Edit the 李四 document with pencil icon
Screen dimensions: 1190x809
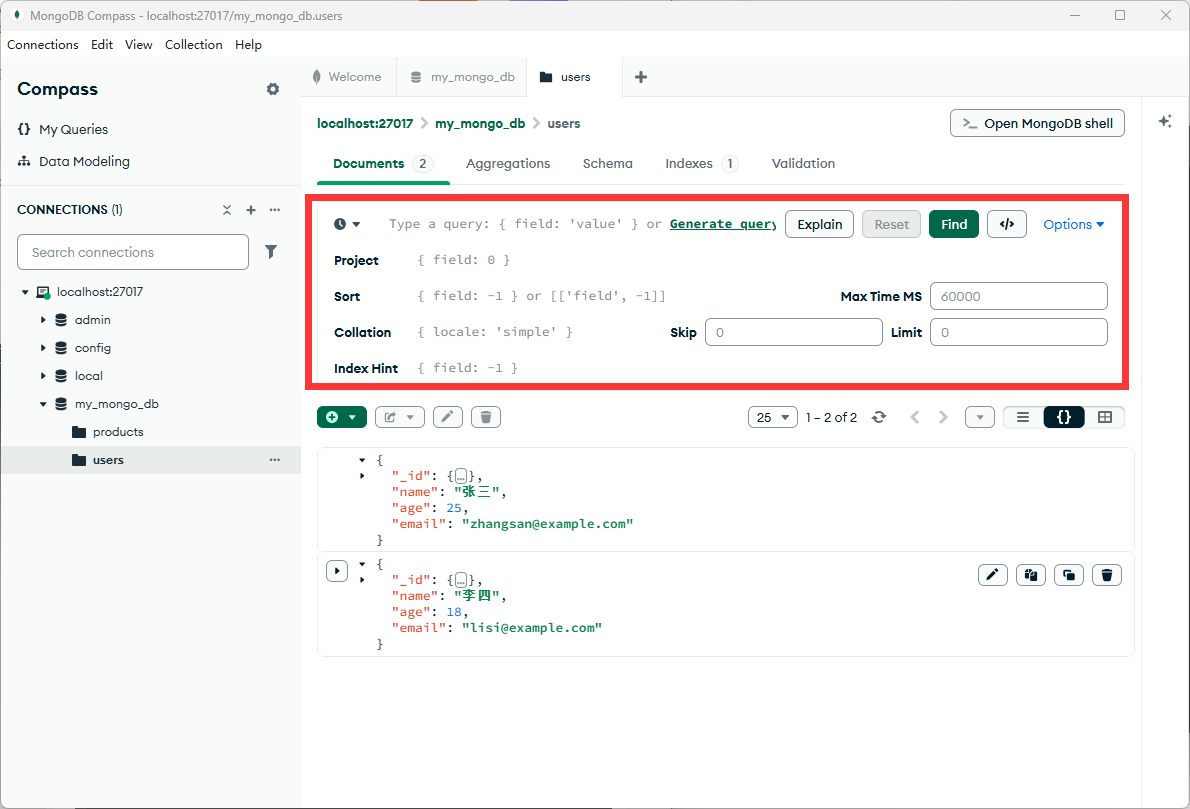coord(993,575)
